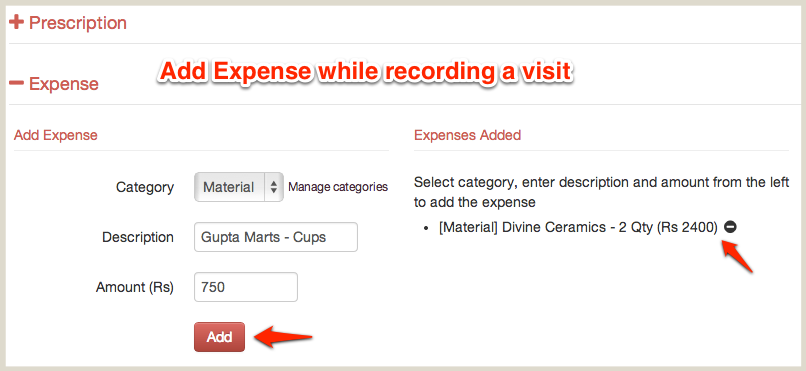The image size is (806, 371).
Task: Collapse Expense using the minus icon
Action: click(16, 83)
